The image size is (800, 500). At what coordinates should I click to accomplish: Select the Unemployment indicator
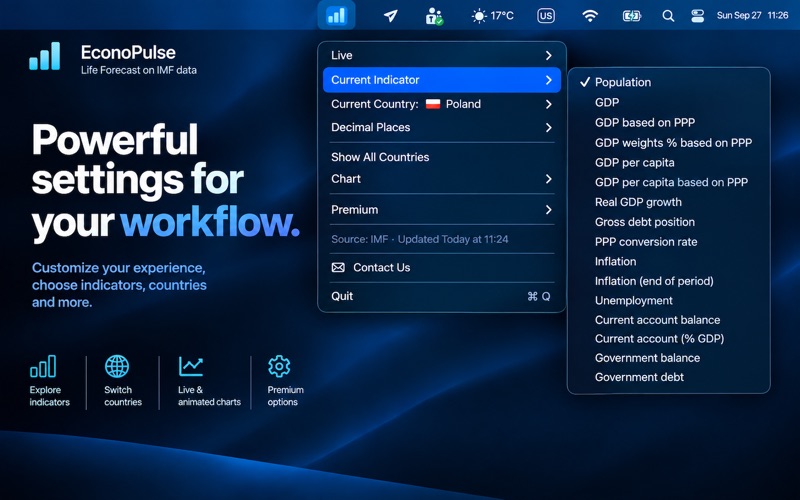[x=668, y=301]
